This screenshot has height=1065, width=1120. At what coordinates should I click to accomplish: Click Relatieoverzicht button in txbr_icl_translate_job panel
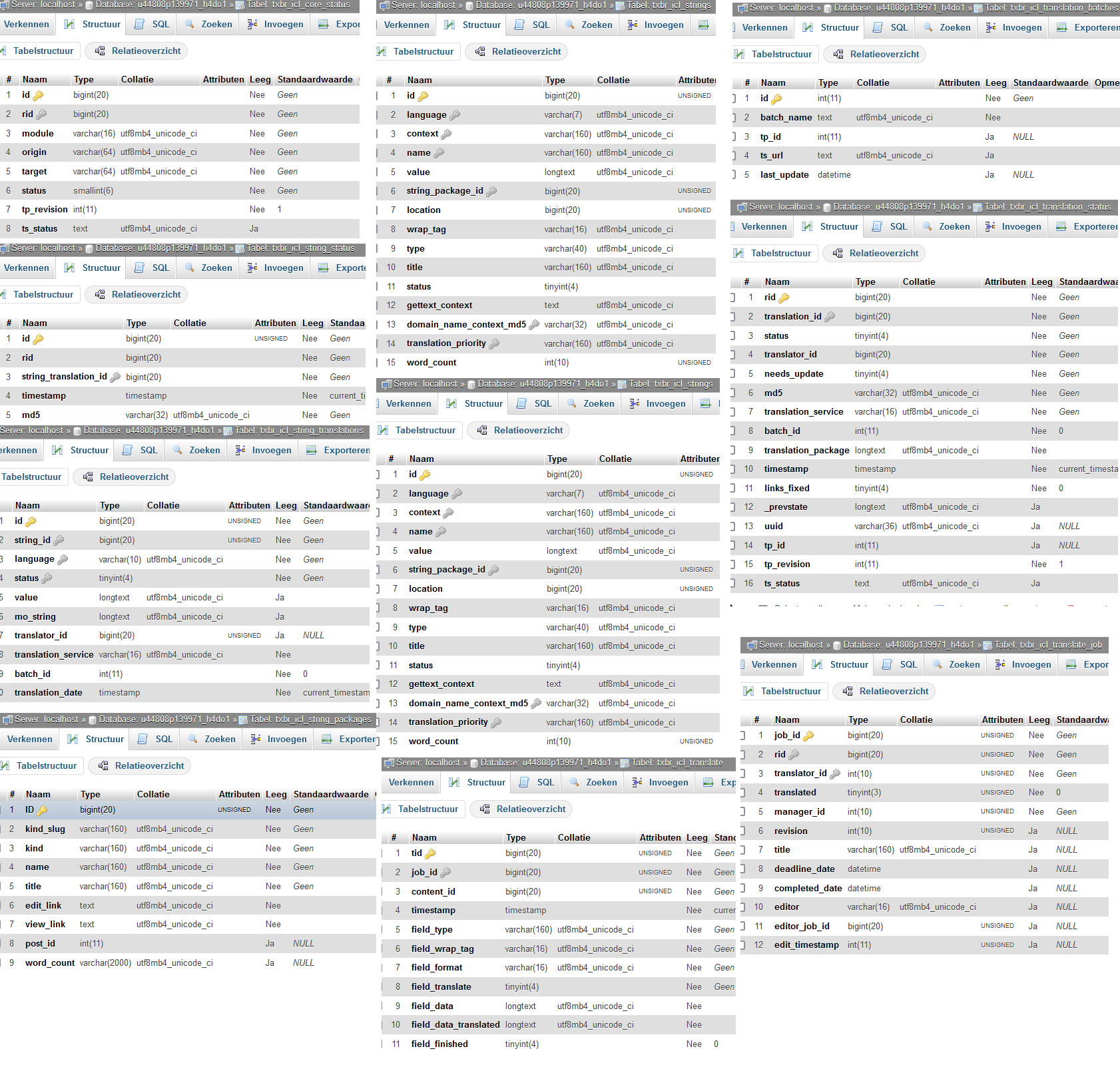pyautogui.click(x=885, y=691)
